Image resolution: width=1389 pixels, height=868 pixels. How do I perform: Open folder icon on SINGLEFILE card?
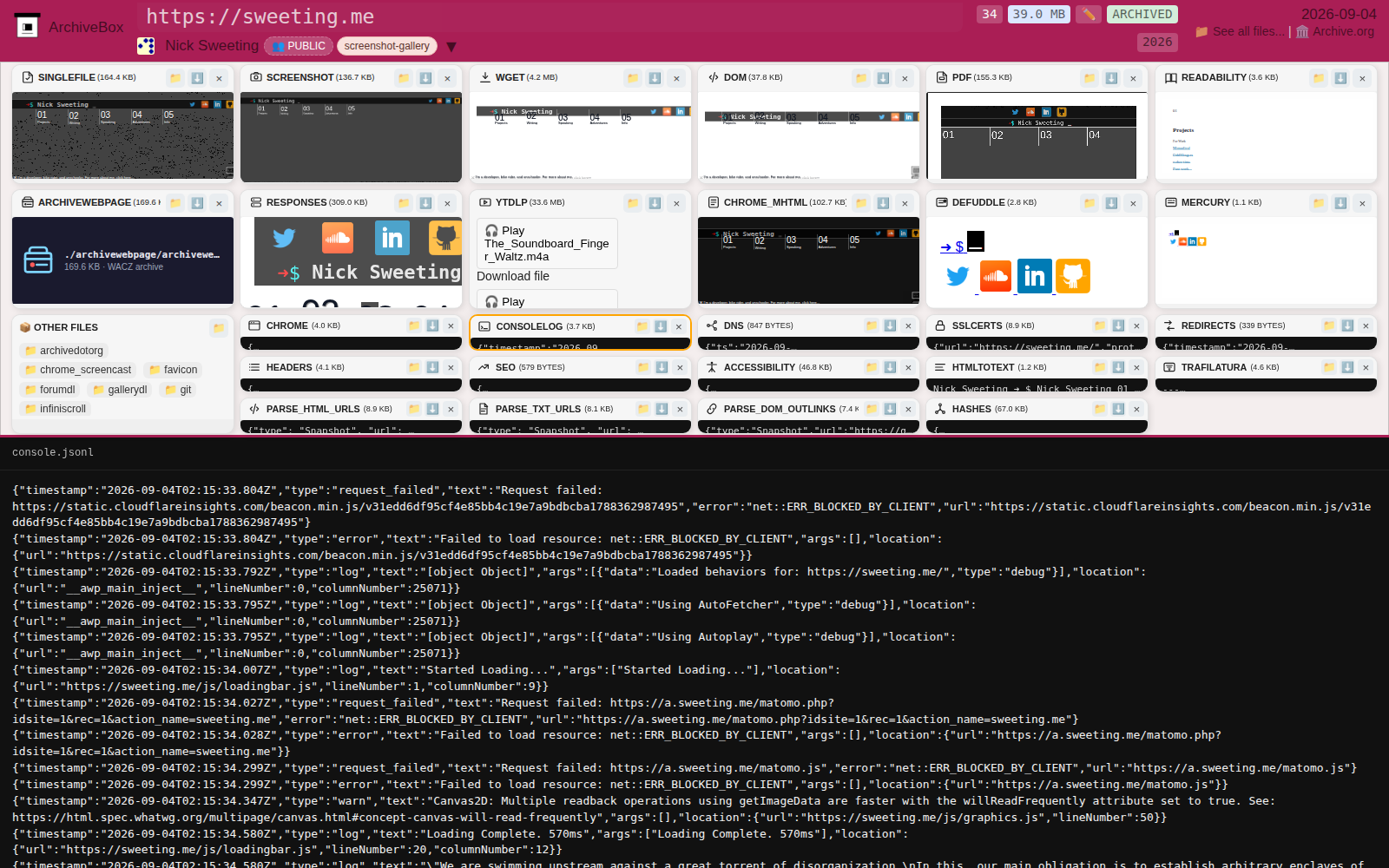[175, 78]
